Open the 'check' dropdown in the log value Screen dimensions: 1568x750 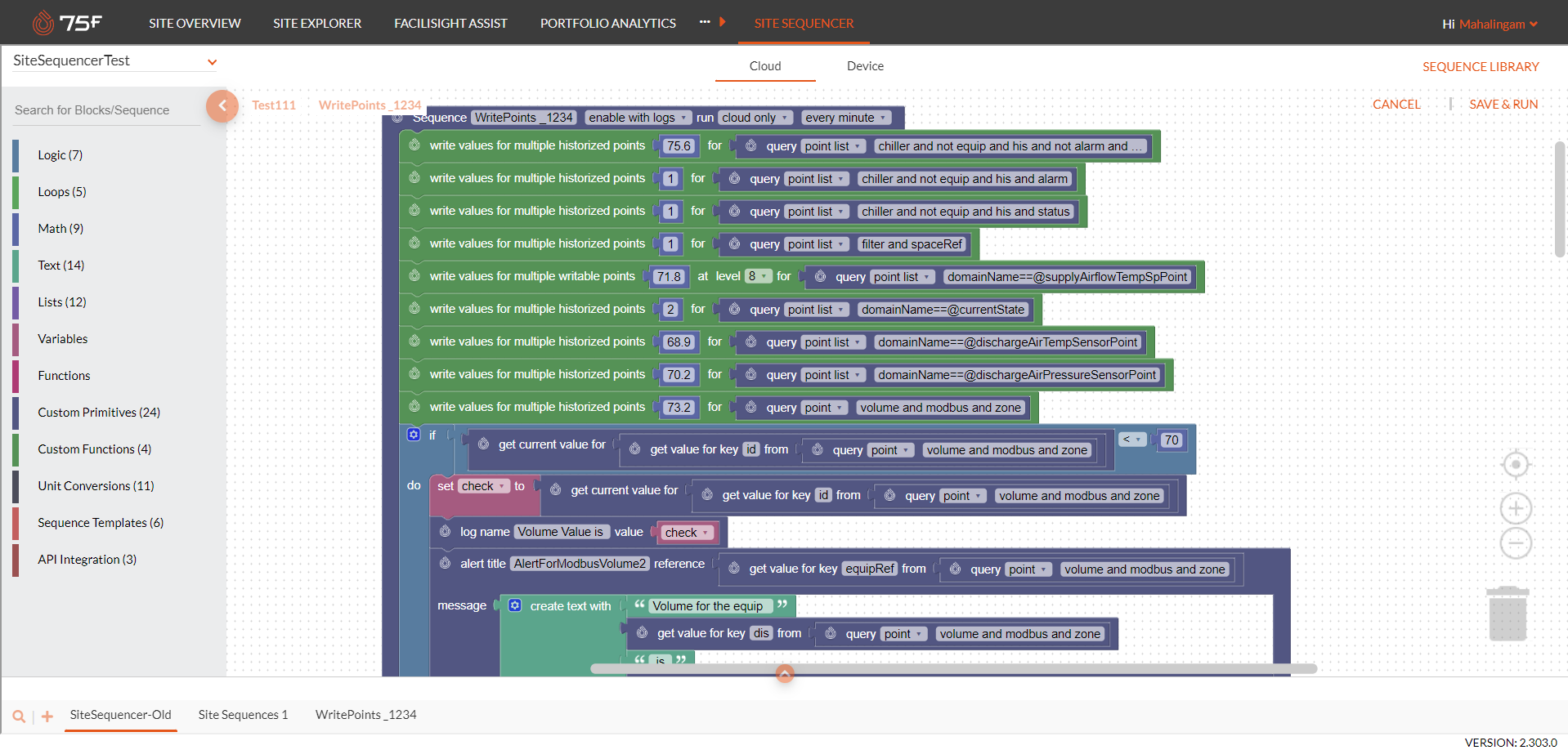tap(687, 533)
